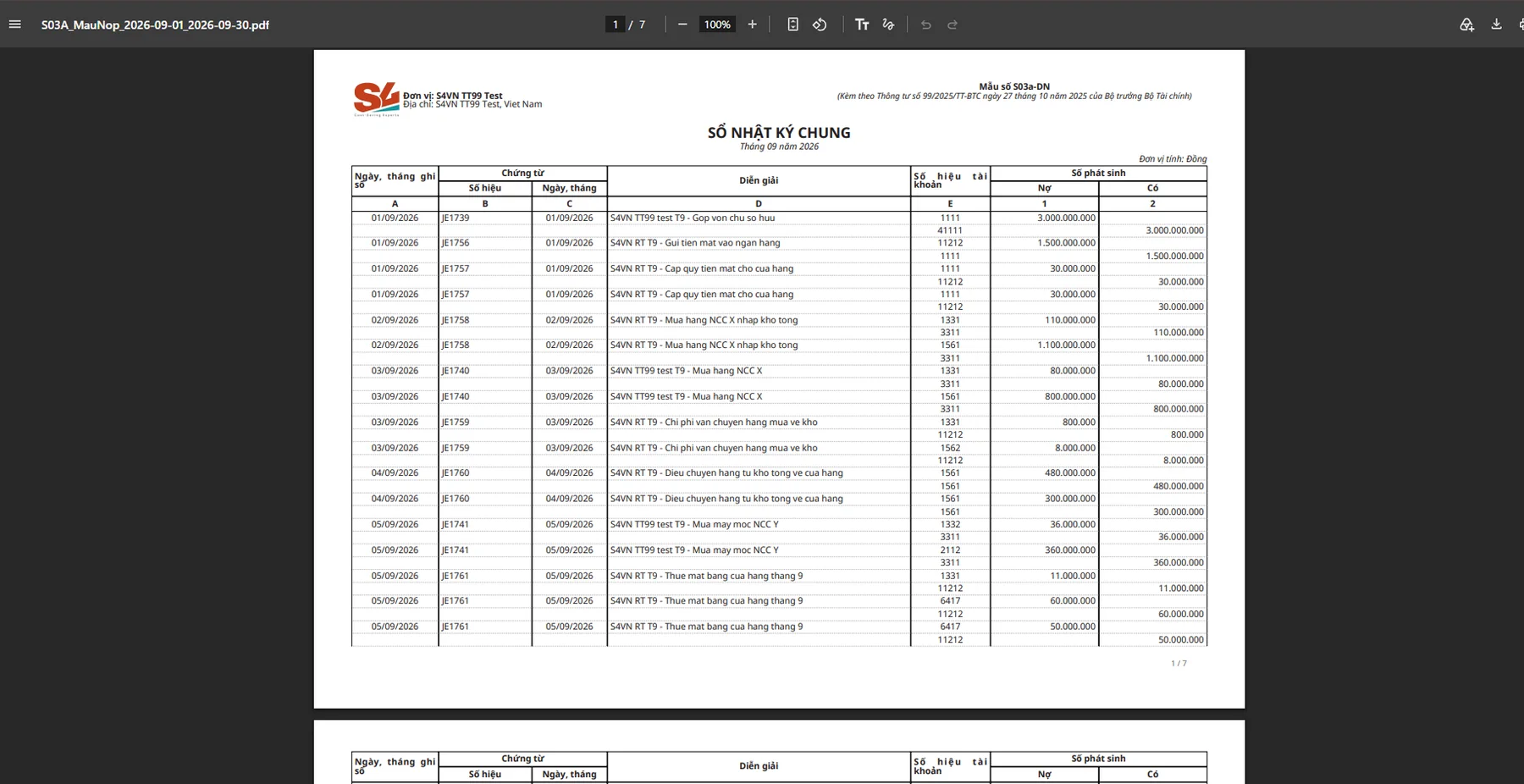Click the 1 / 7 page footer

click(x=1179, y=664)
